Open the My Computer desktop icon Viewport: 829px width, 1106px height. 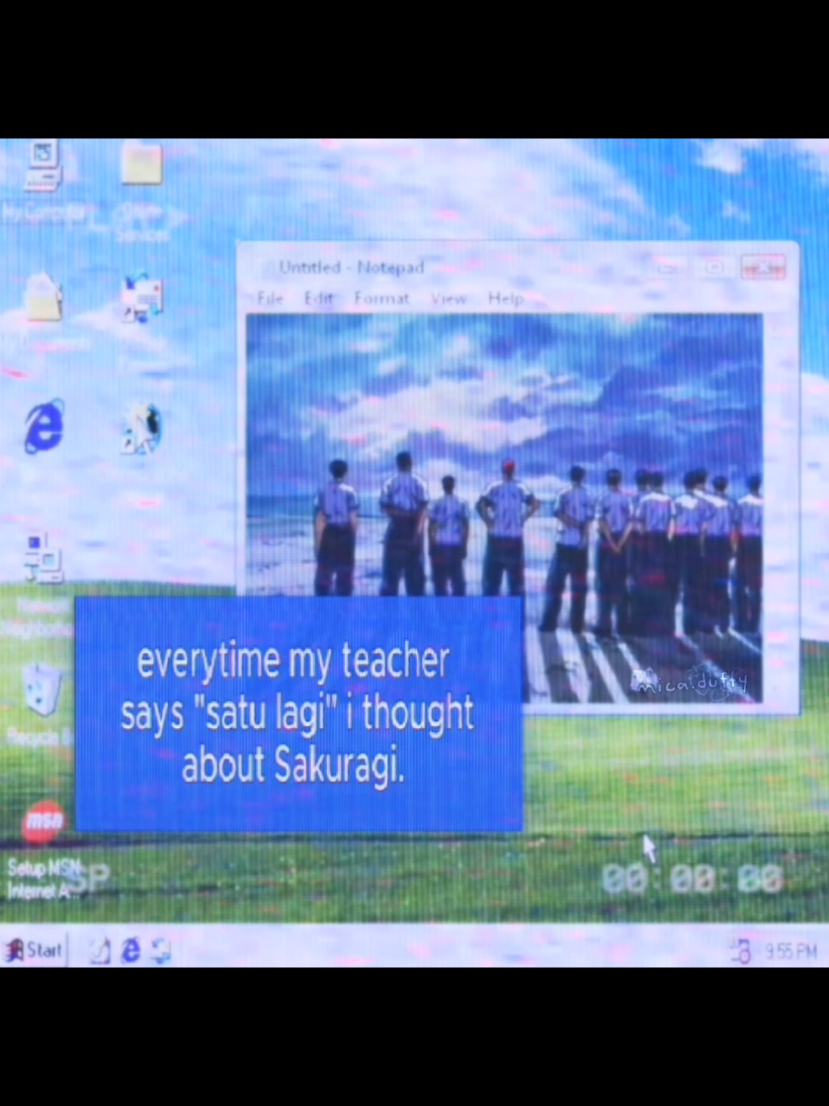tap(42, 167)
